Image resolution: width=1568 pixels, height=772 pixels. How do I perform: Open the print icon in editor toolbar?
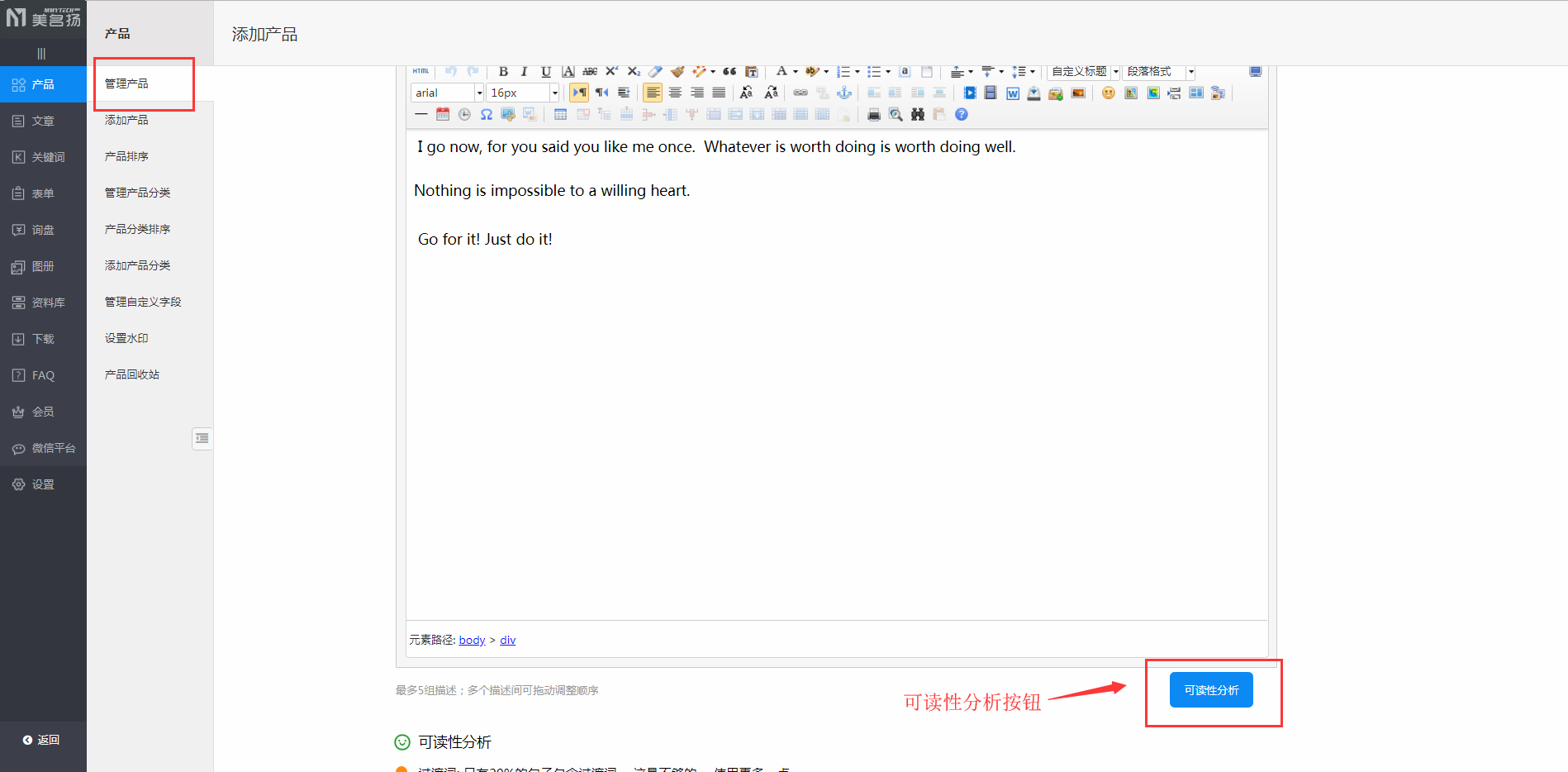click(x=873, y=115)
